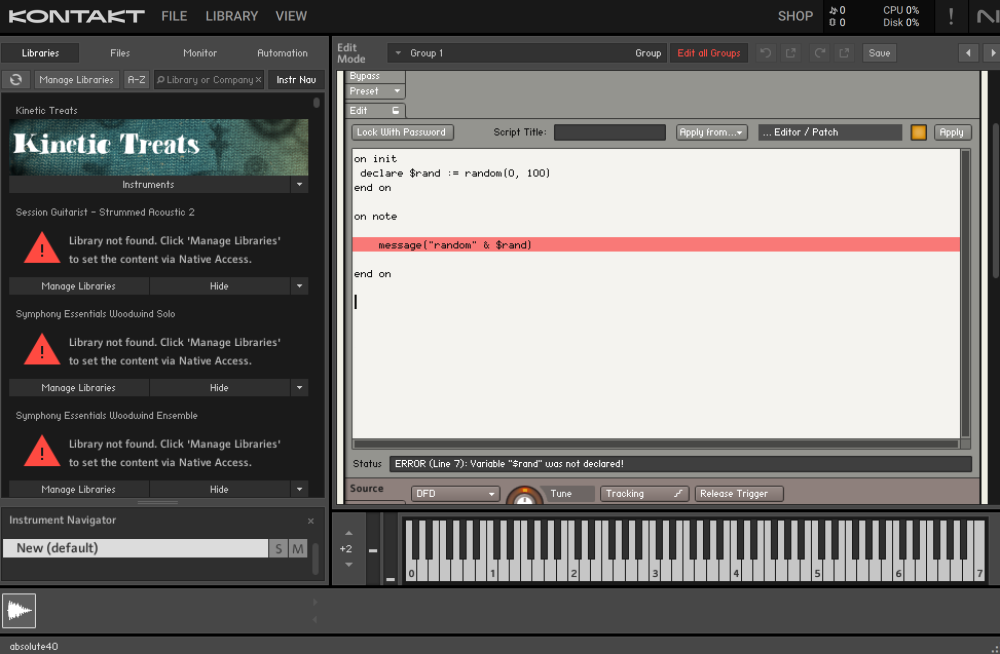Image resolution: width=1000 pixels, height=654 pixels.
Task: Open the Apply from... dropdown
Action: tap(711, 132)
